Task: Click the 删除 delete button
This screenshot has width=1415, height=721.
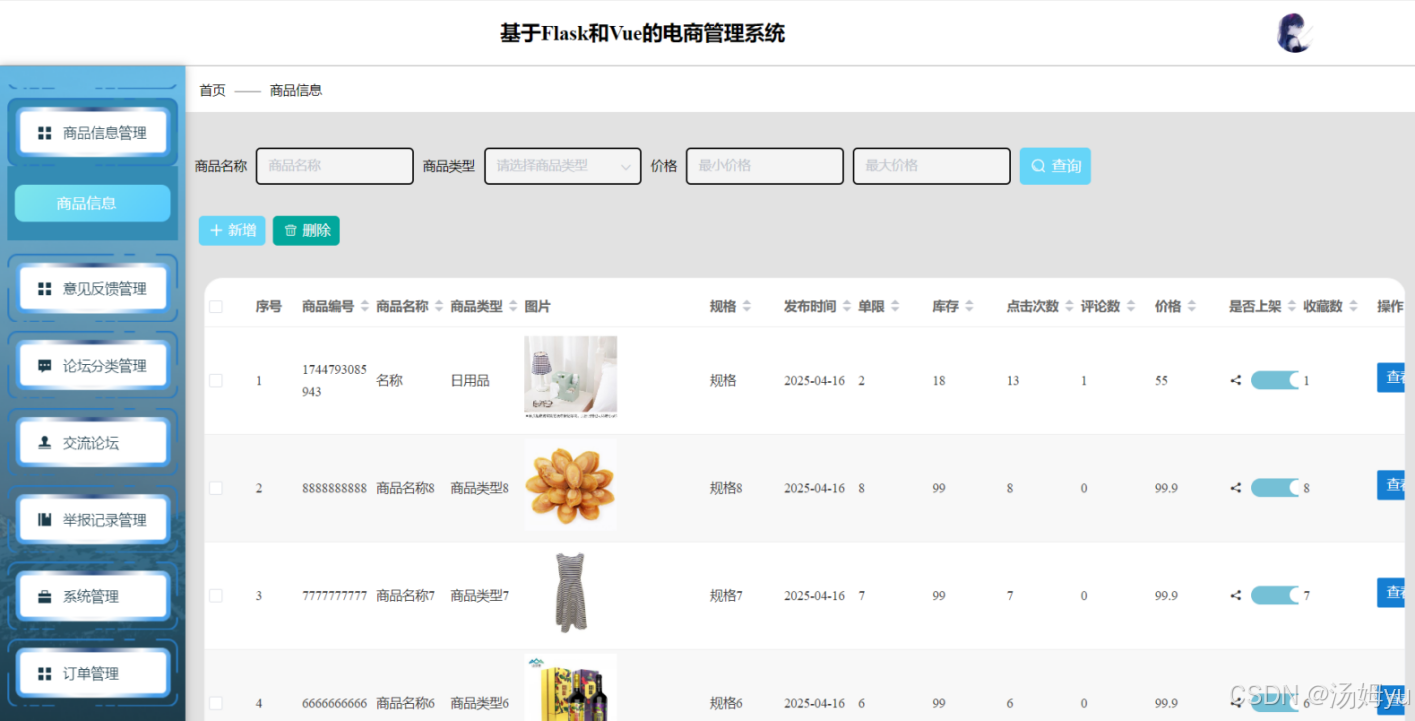Action: pos(306,231)
